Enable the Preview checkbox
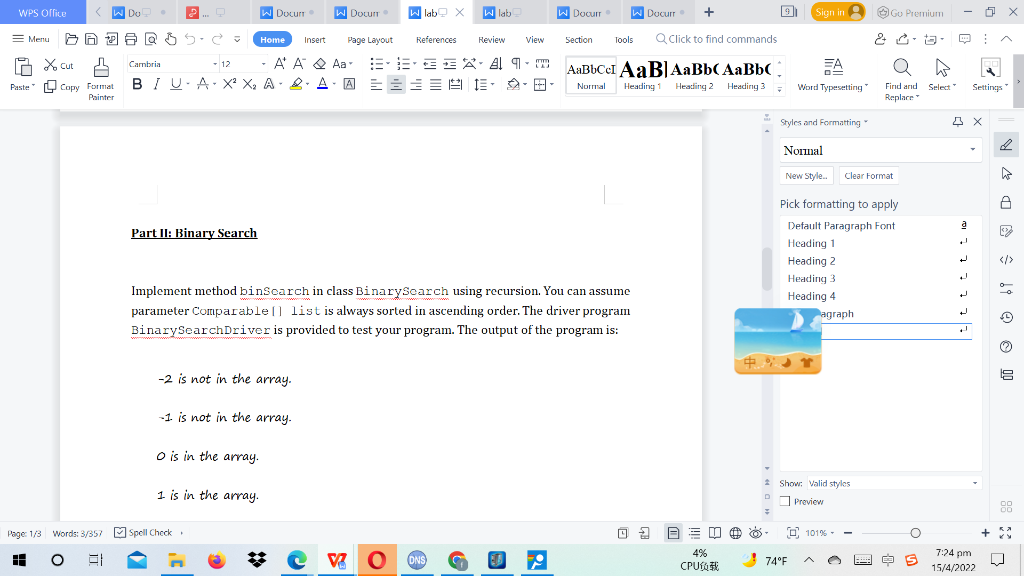This screenshot has width=1024, height=576. click(x=784, y=501)
